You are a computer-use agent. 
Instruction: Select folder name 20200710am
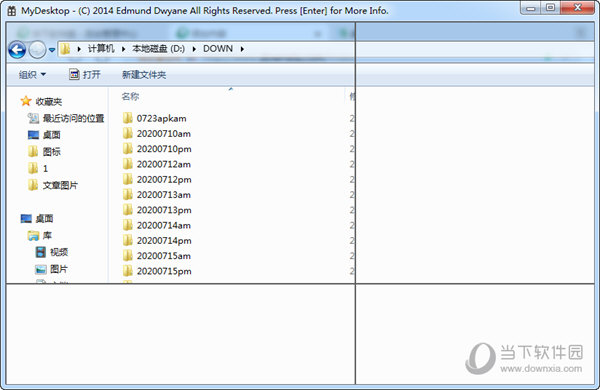click(x=164, y=134)
